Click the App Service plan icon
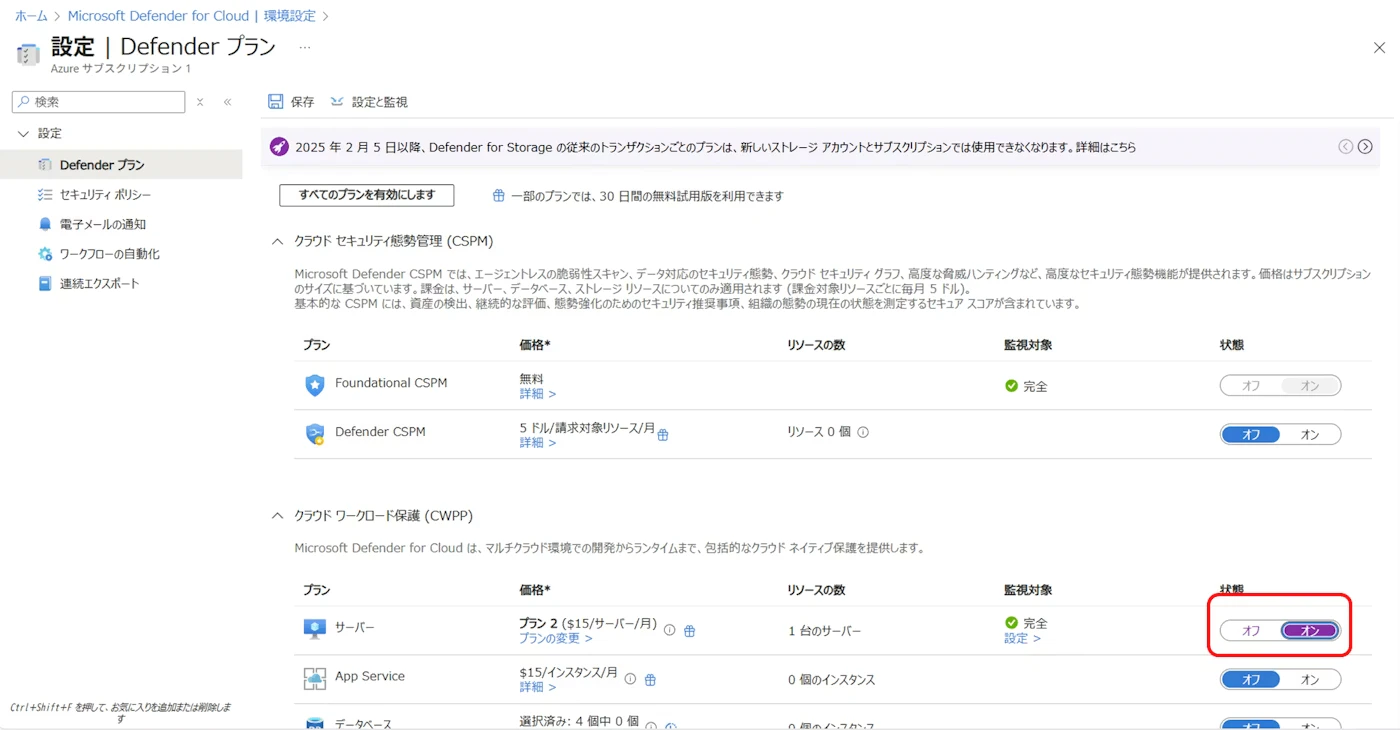 pos(315,678)
